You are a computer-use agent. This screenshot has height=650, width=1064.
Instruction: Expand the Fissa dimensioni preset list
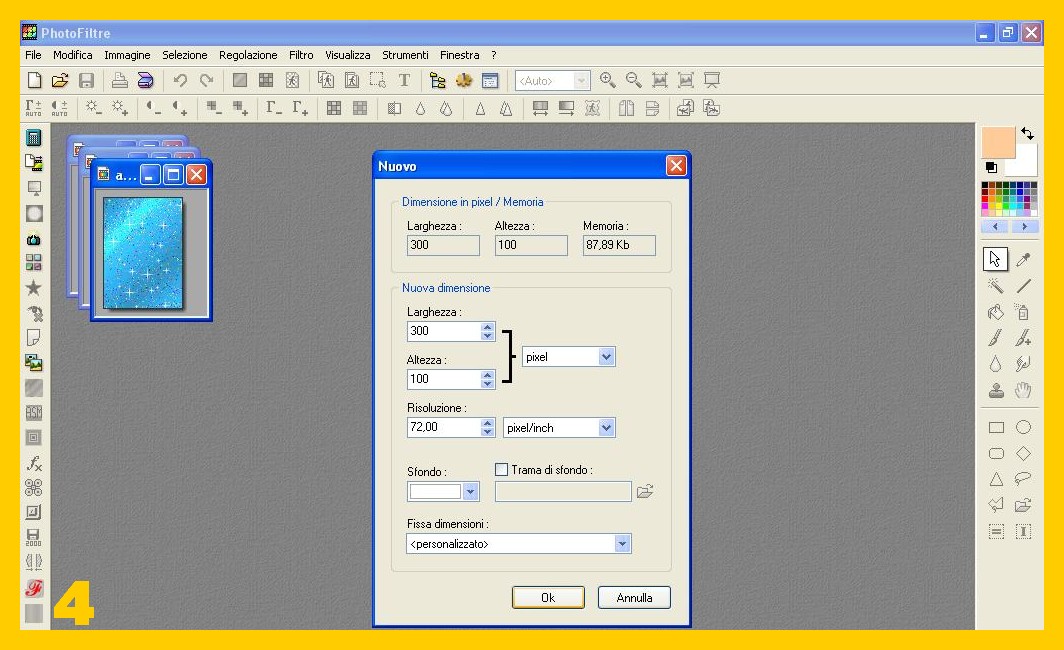pyautogui.click(x=622, y=544)
